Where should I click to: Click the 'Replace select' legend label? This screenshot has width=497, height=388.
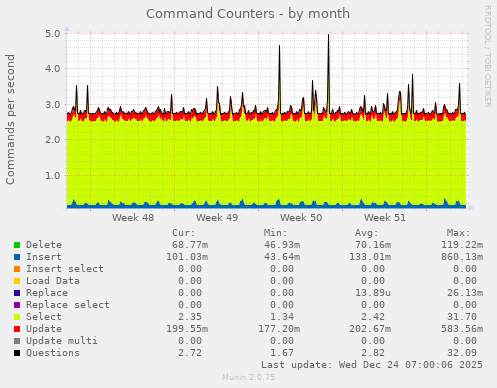pyautogui.click(x=68, y=305)
